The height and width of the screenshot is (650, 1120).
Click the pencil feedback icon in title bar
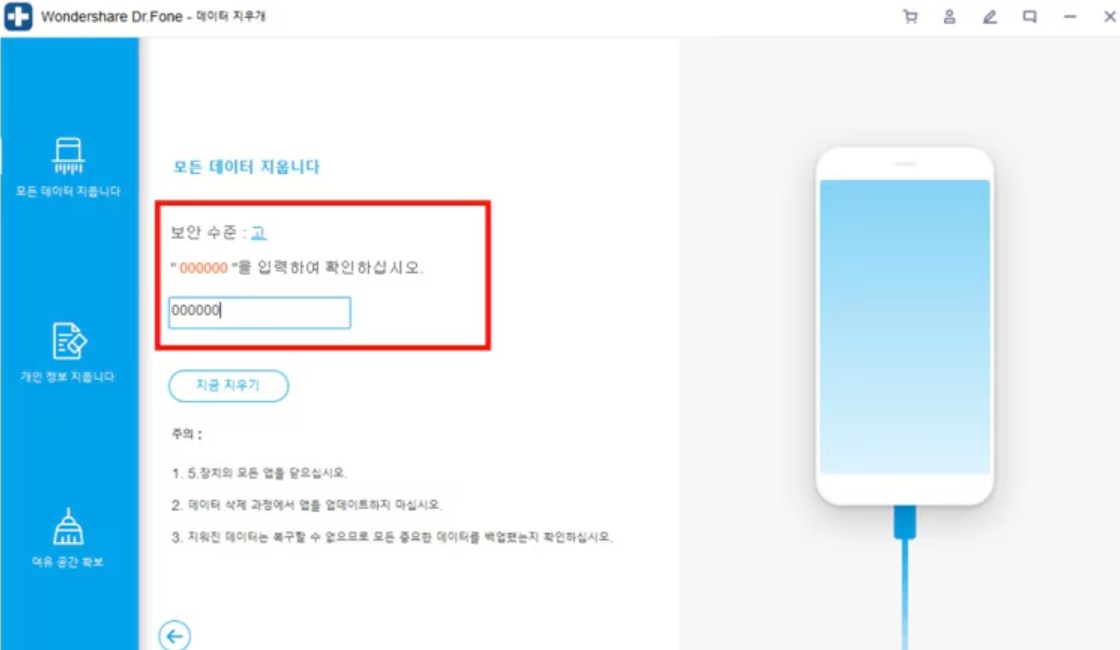click(x=989, y=16)
